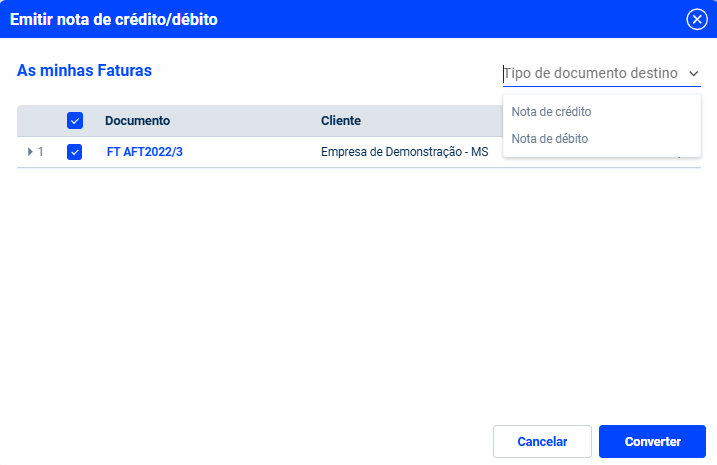Click the empty area below the invoice table
Screen dimensions: 717x465
tap(358, 288)
